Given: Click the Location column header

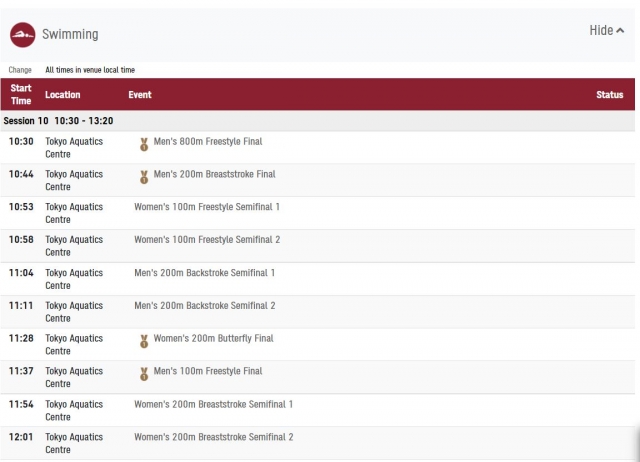Looking at the screenshot, I should [x=62, y=95].
